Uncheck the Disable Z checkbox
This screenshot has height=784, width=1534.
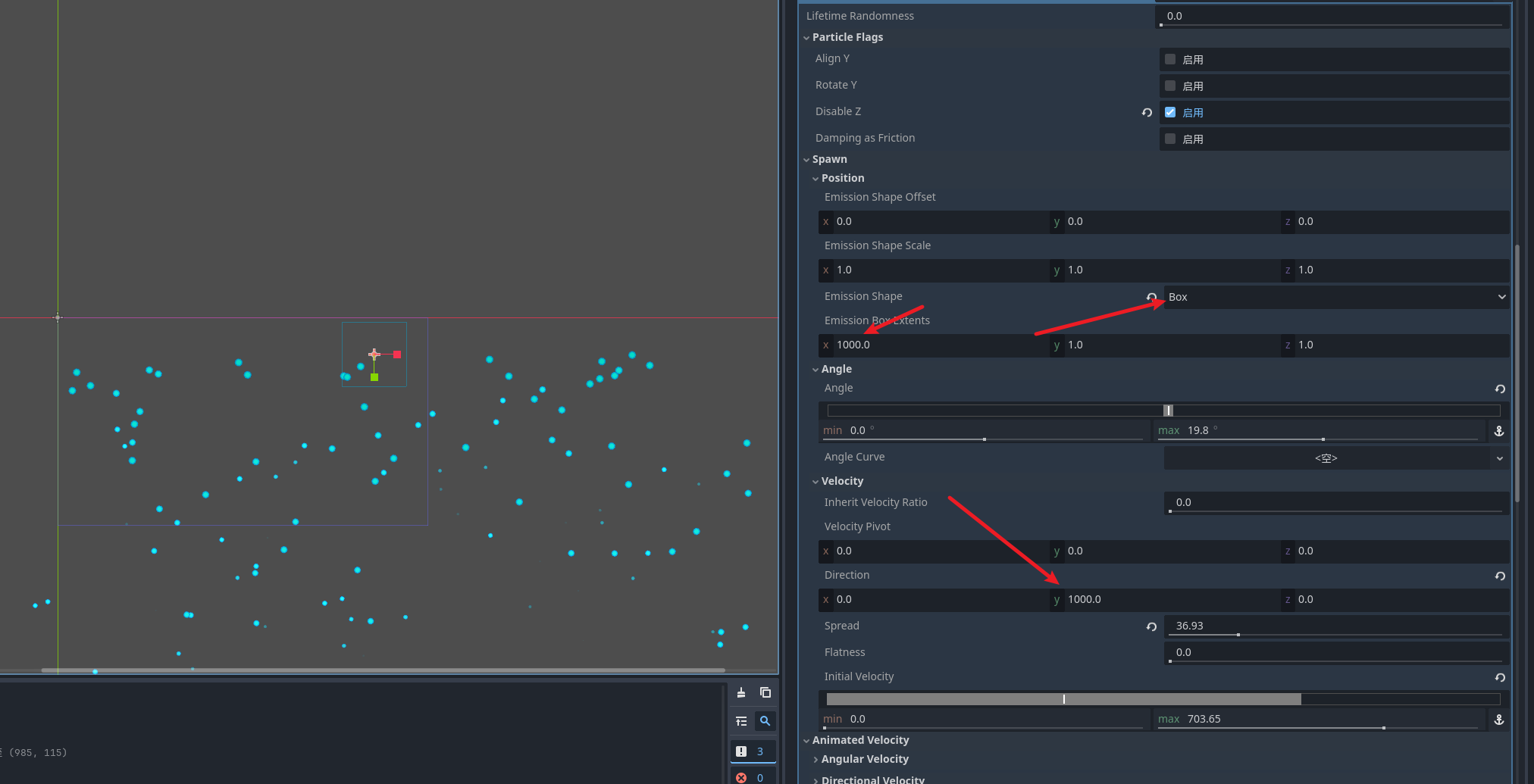[x=1170, y=112]
